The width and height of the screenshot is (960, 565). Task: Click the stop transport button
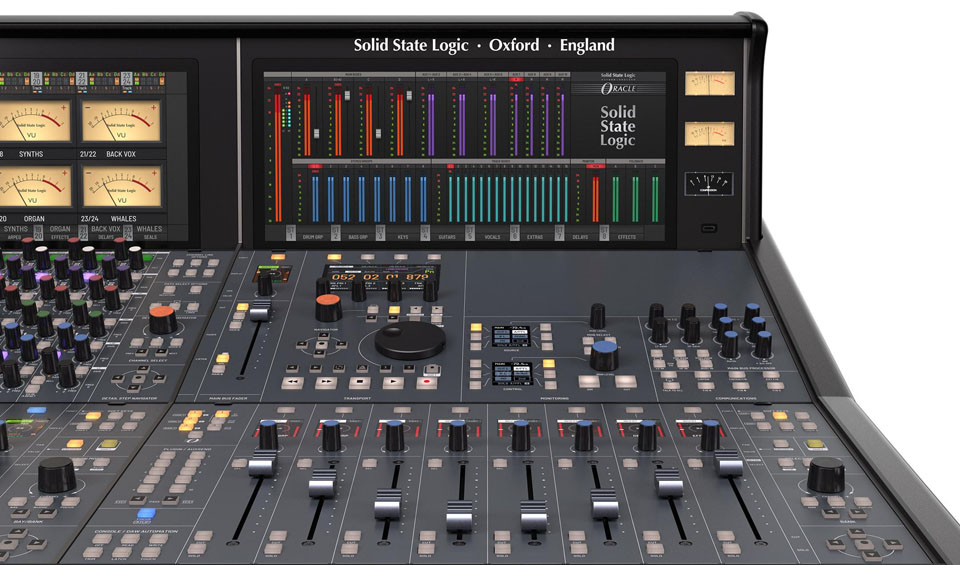click(360, 382)
